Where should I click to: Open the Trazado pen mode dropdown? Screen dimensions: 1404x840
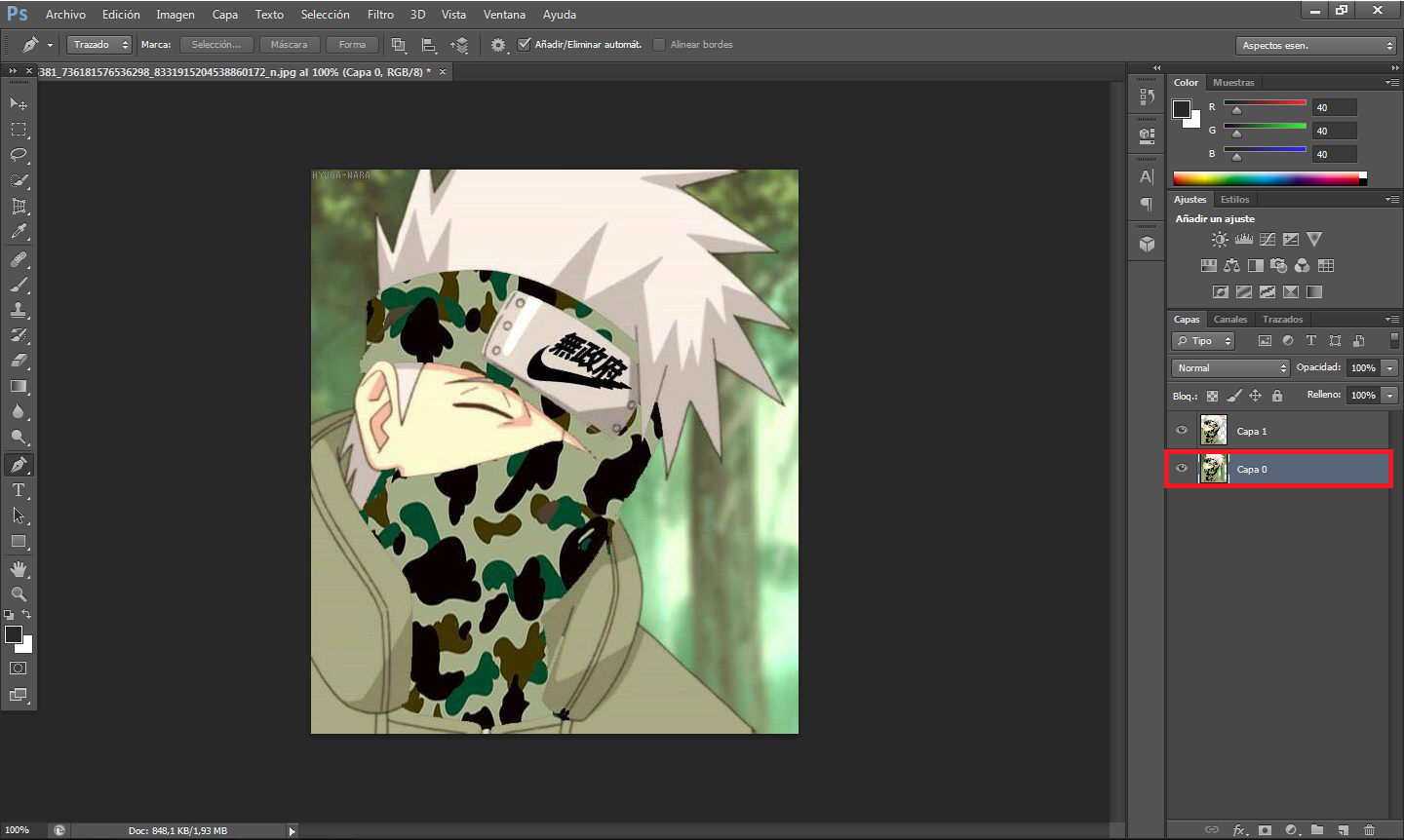tap(99, 45)
